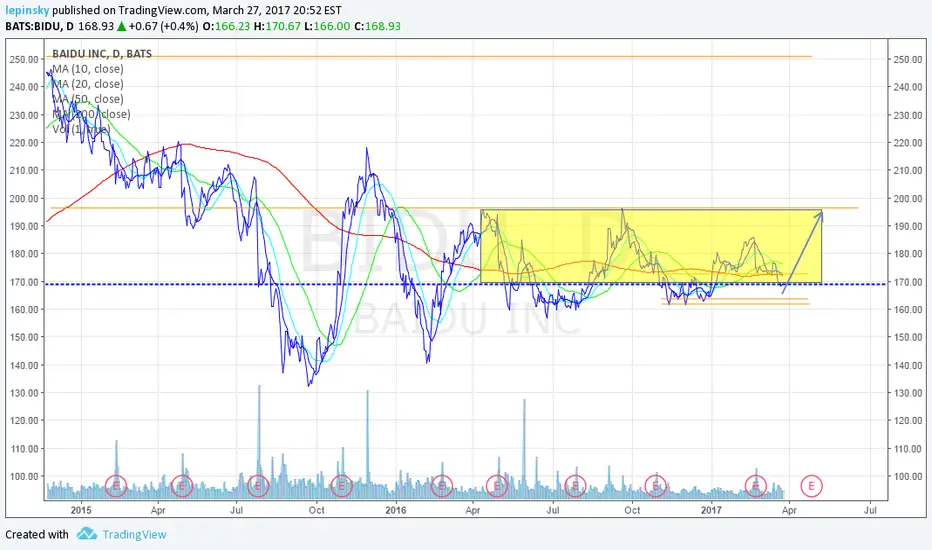
Task: Click the Created with caption text
Action: tap(37, 535)
